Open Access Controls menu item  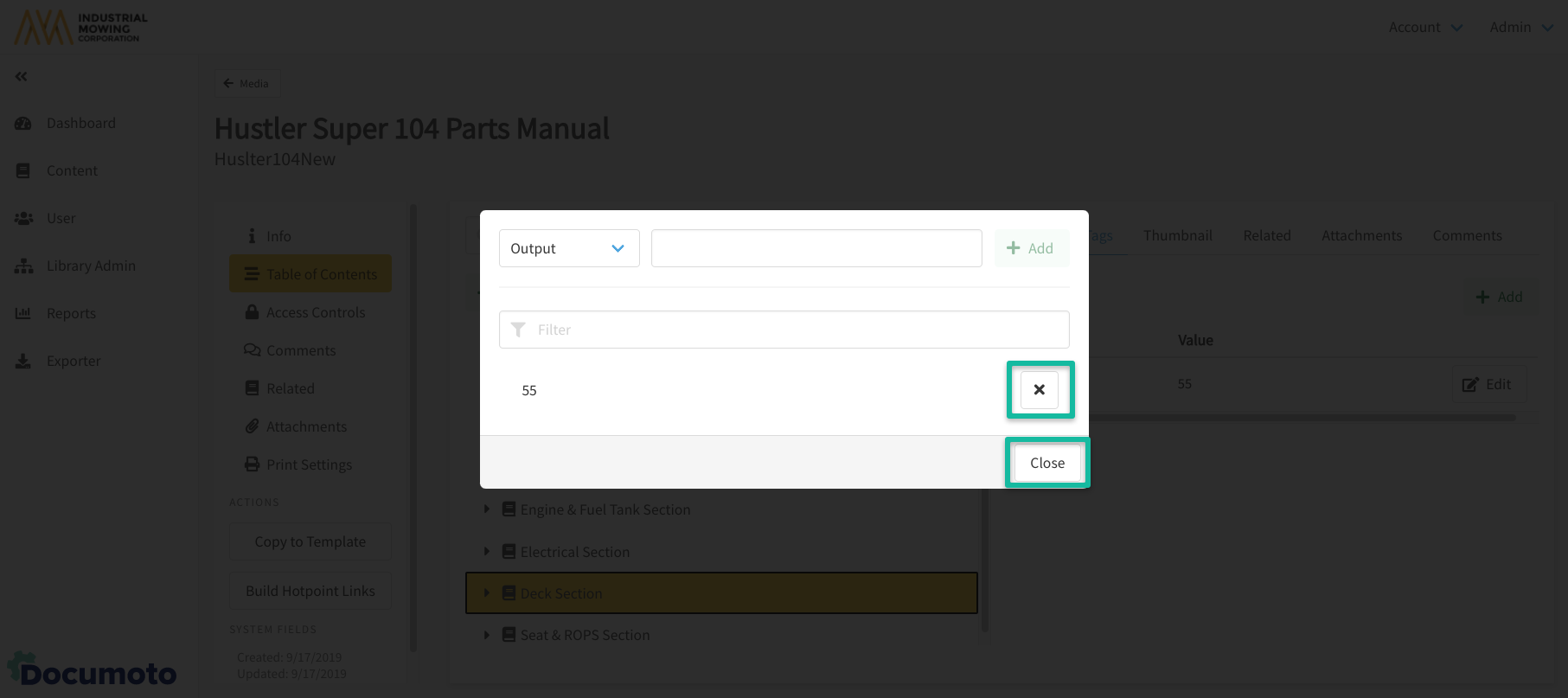[x=315, y=312]
